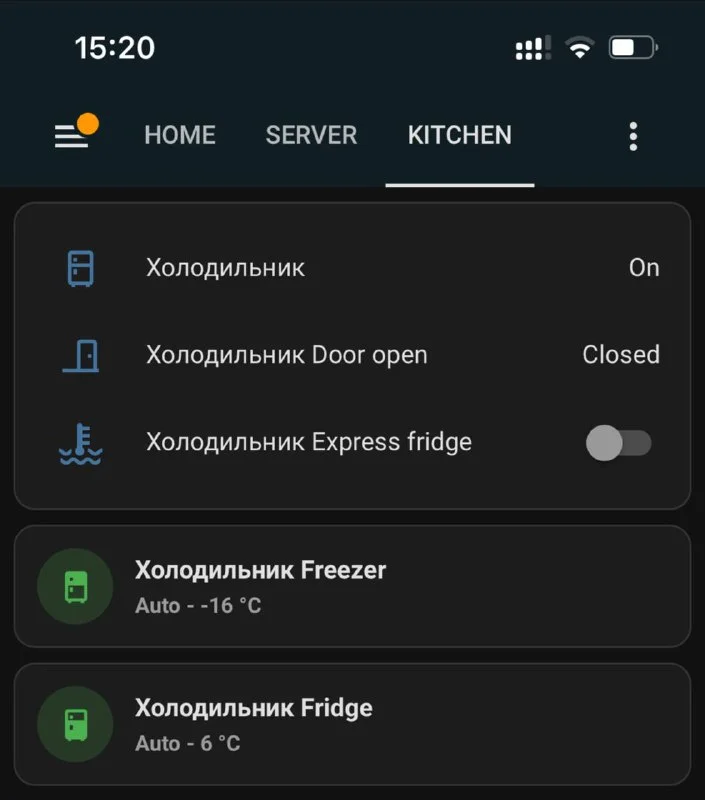705x800 pixels.
Task: Click the Door open Closed status
Action: pyautogui.click(x=621, y=355)
